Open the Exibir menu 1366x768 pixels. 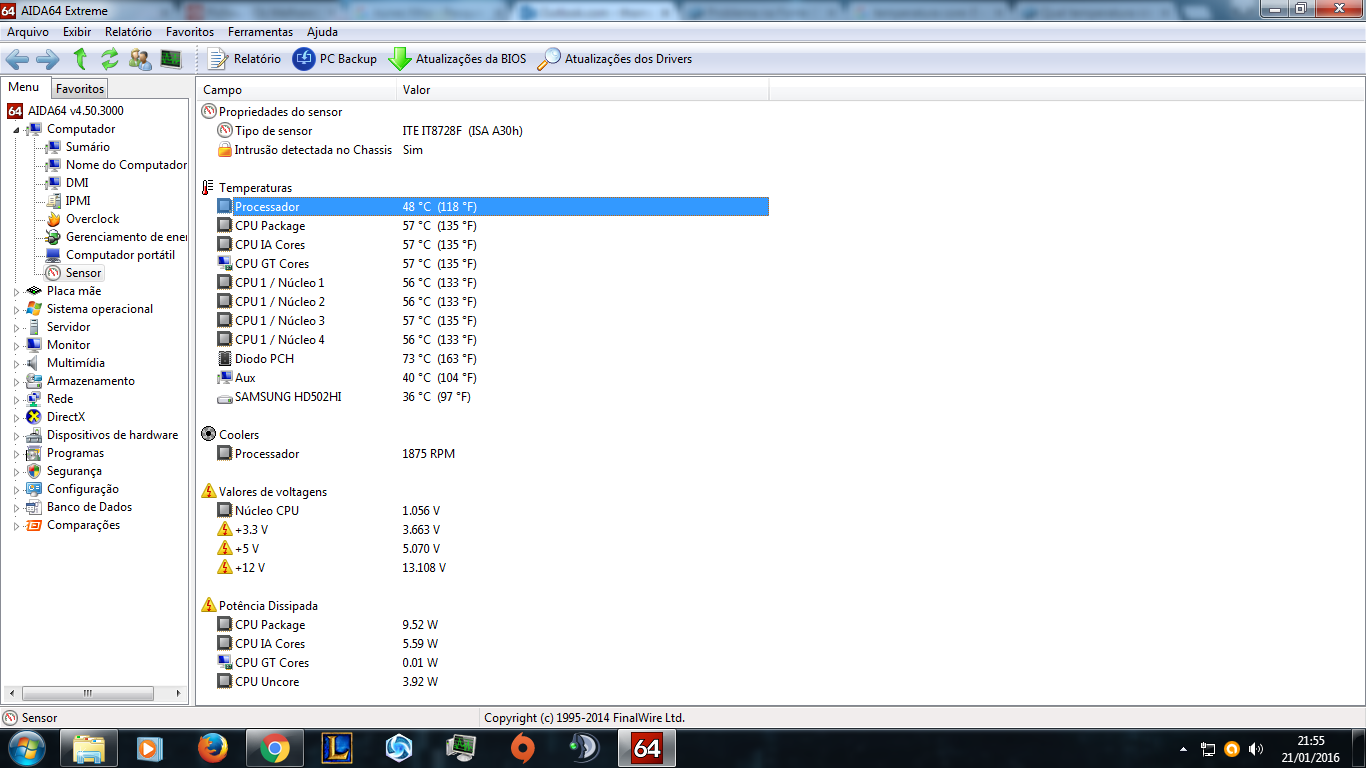77,32
